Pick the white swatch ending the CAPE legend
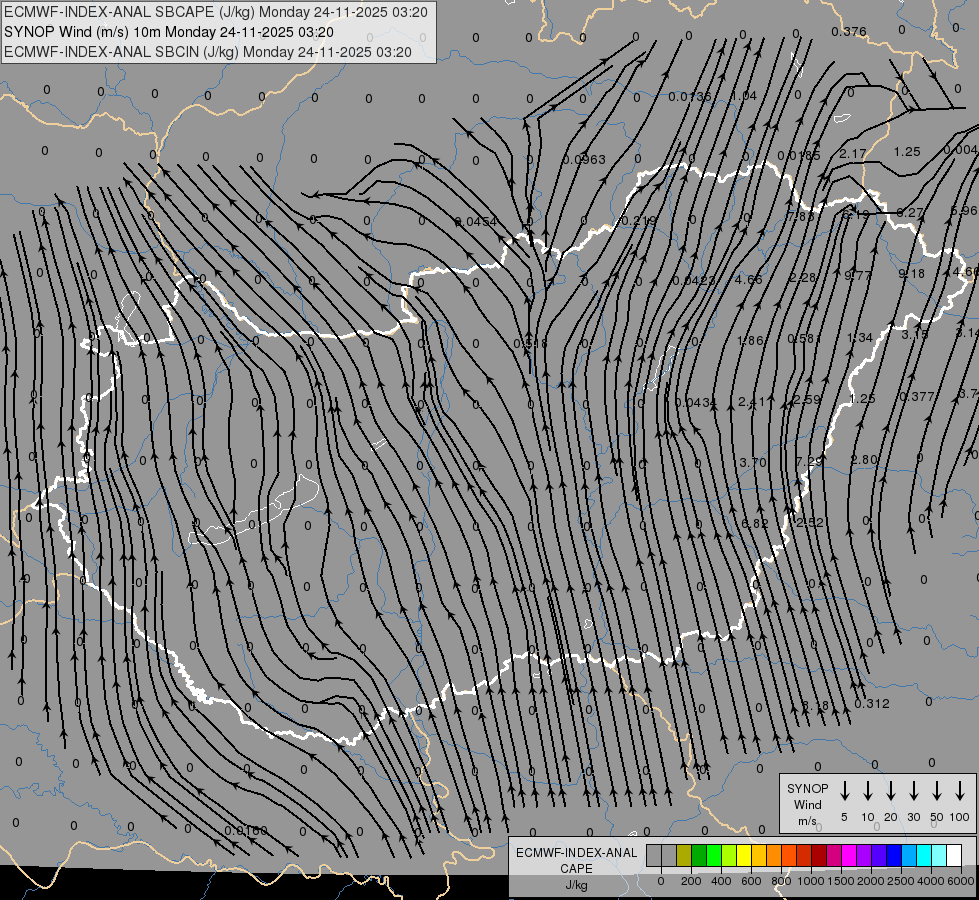This screenshot has height=900, width=979. pos(954,856)
